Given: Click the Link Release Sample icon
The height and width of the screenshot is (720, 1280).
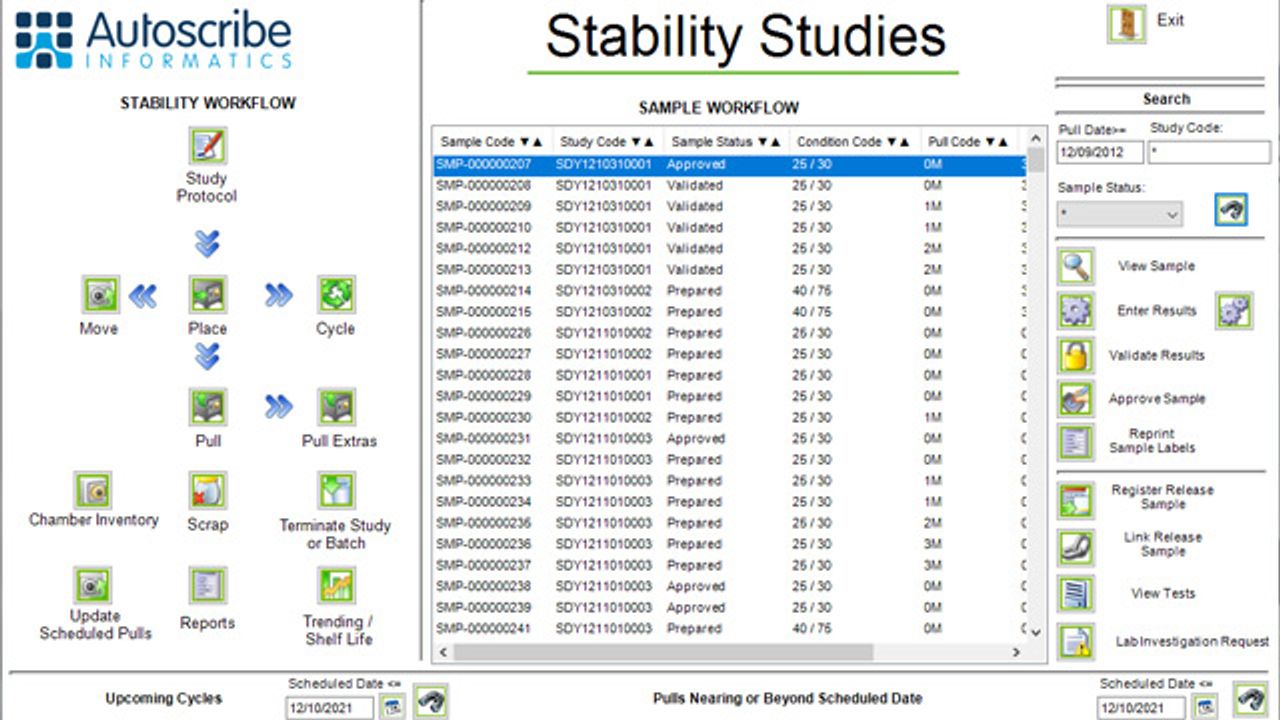Looking at the screenshot, I should [x=1076, y=546].
